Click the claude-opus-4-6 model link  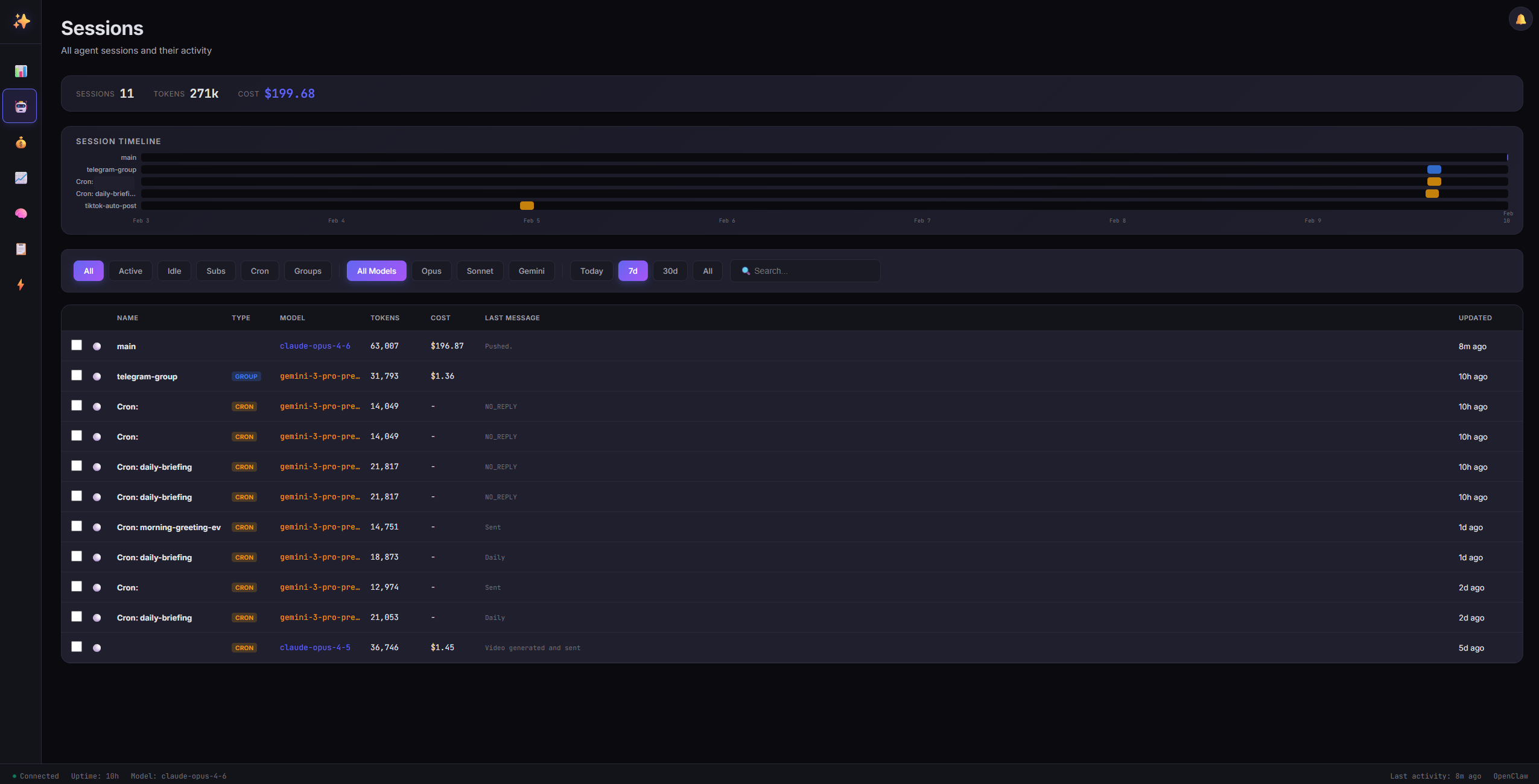point(315,346)
